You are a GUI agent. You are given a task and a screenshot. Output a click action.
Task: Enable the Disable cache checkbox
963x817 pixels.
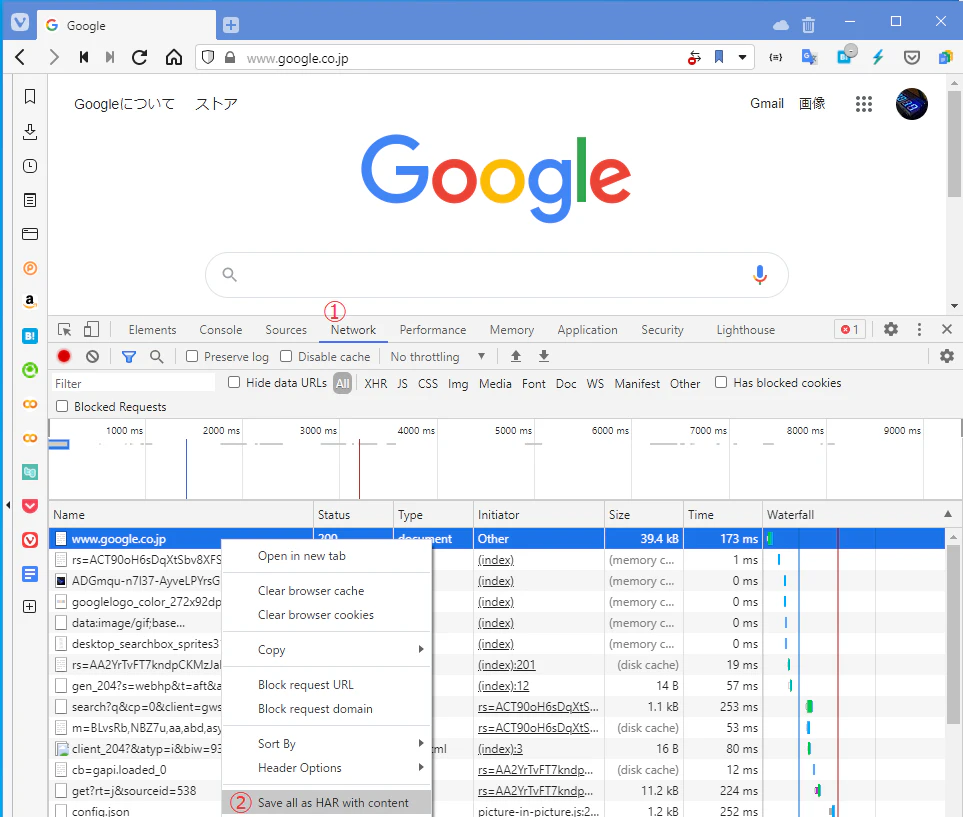(286, 356)
